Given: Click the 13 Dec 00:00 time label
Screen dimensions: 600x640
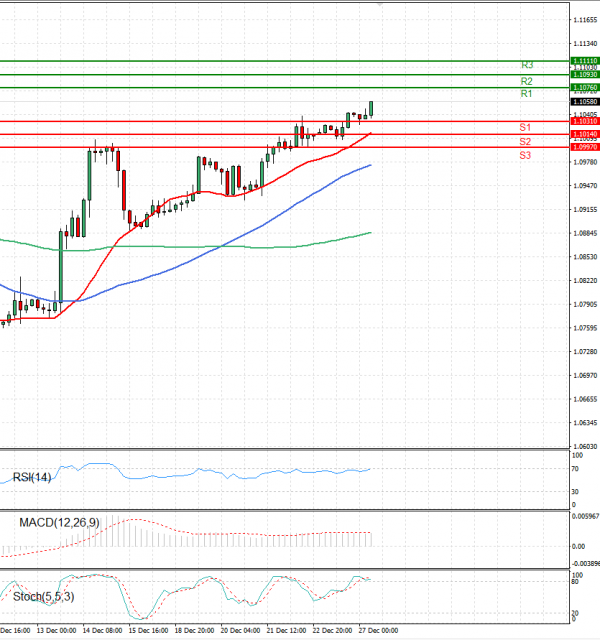Looking at the screenshot, I should (56, 630).
